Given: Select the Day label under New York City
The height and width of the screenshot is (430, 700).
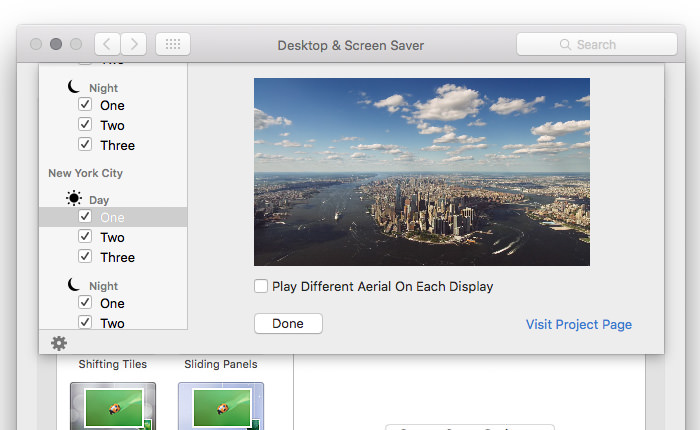Looking at the screenshot, I should pyautogui.click(x=99, y=200).
